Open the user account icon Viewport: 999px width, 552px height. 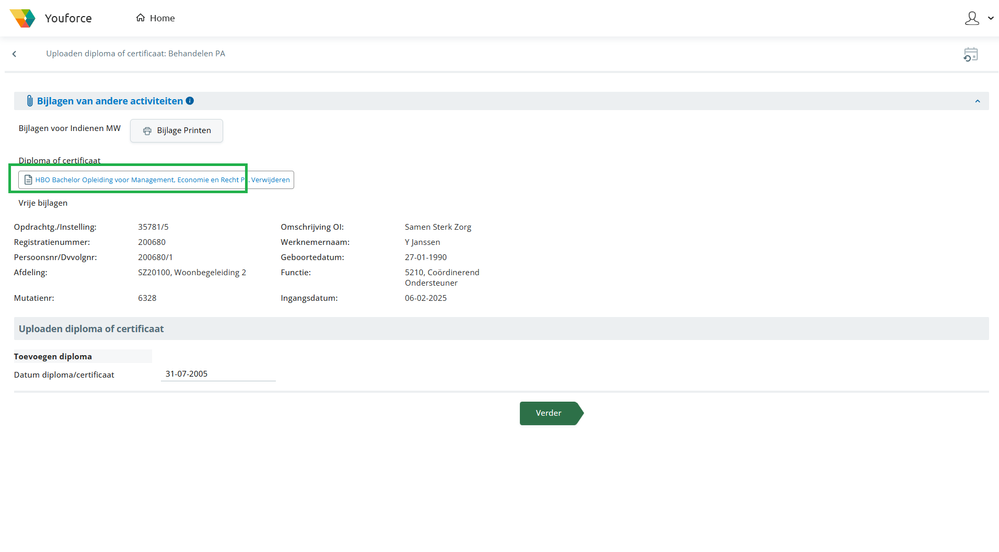(972, 18)
